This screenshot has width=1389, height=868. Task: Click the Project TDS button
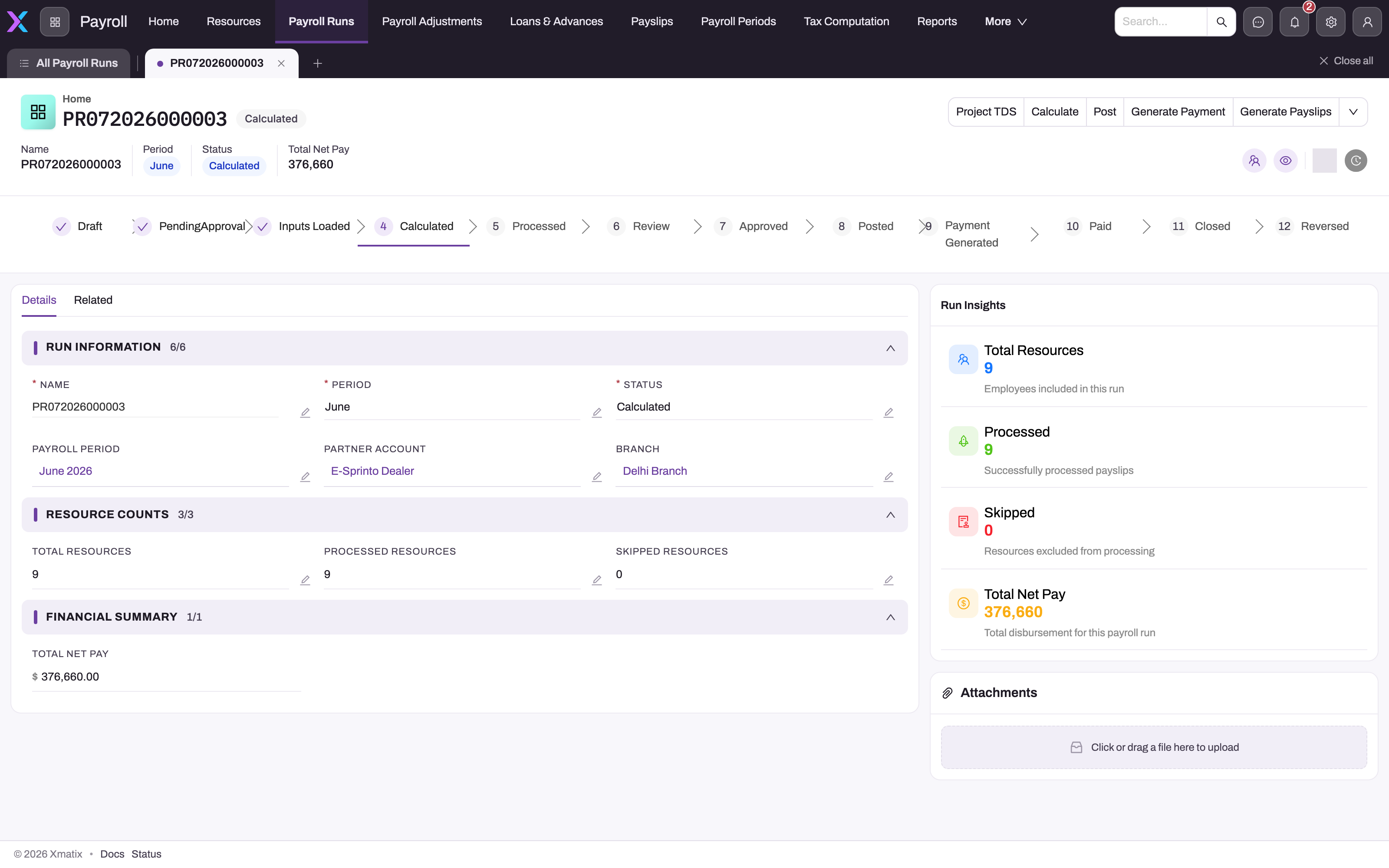[985, 112]
